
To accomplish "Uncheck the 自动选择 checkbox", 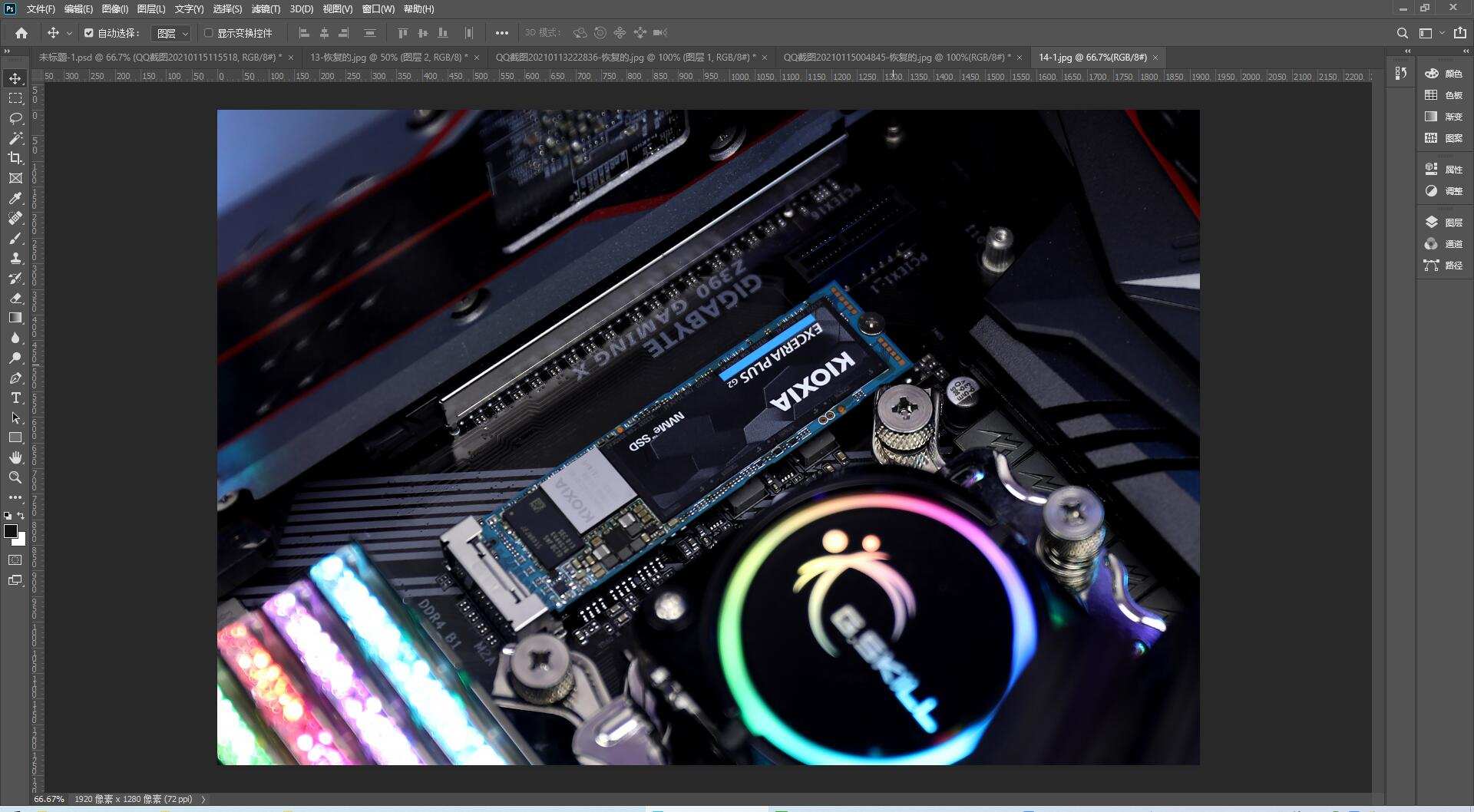I will 89,33.
